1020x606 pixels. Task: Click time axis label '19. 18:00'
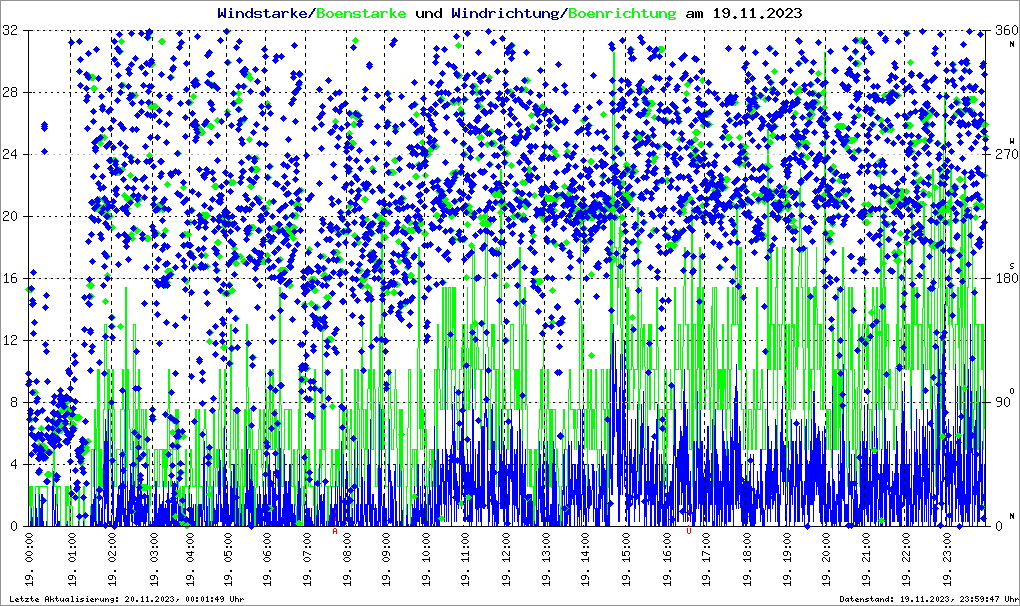[x=748, y=559]
